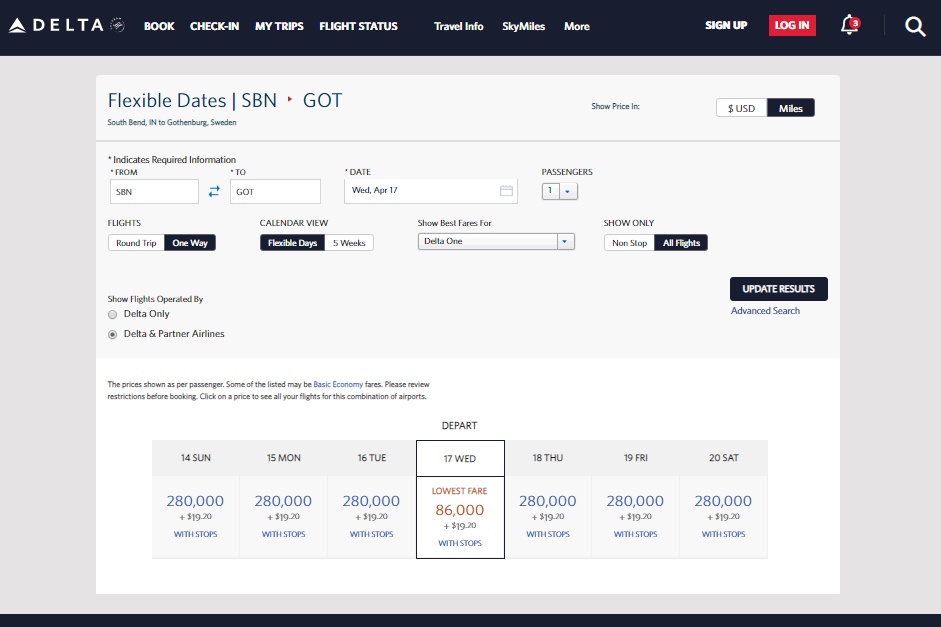Select the Delta Only radio button
The width and height of the screenshot is (941, 627).
[x=113, y=314]
